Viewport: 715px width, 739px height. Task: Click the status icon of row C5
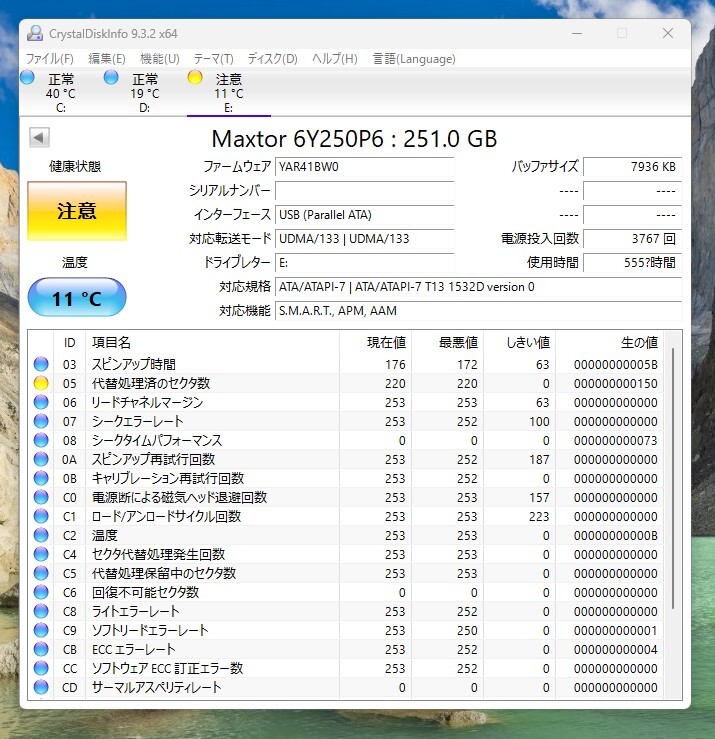click(x=41, y=573)
